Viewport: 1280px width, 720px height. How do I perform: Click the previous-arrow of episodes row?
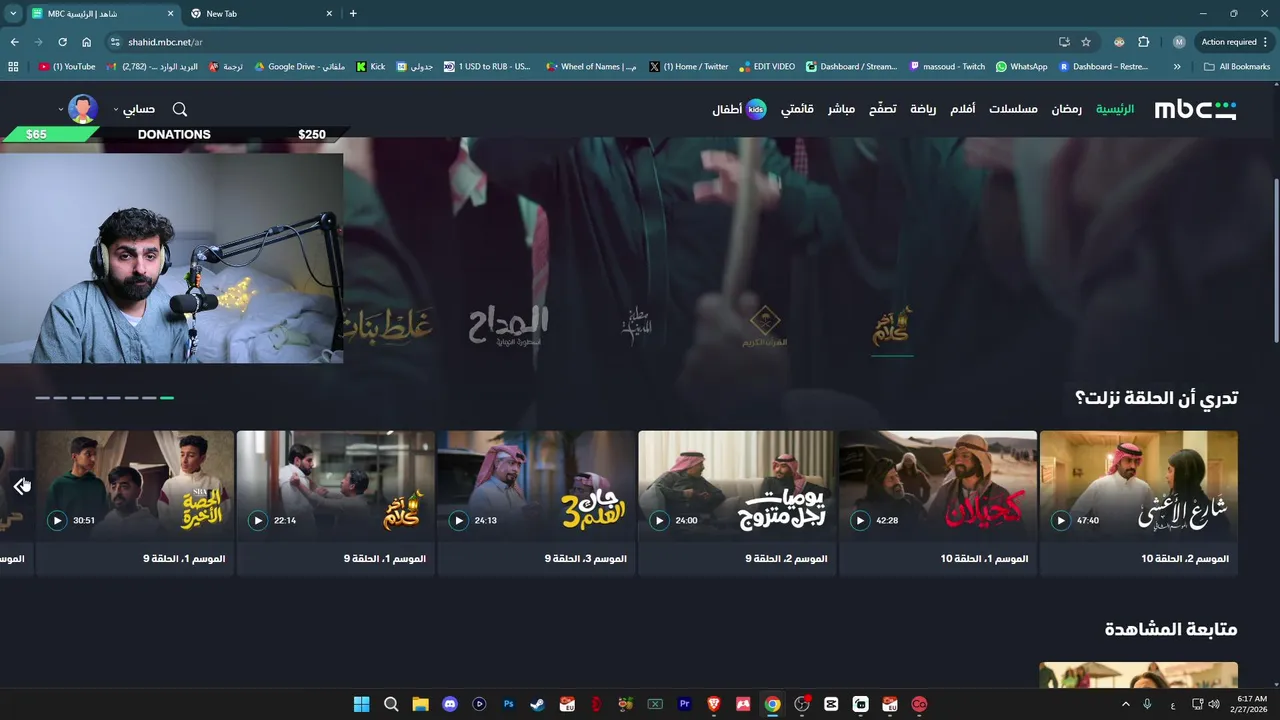(x=21, y=486)
